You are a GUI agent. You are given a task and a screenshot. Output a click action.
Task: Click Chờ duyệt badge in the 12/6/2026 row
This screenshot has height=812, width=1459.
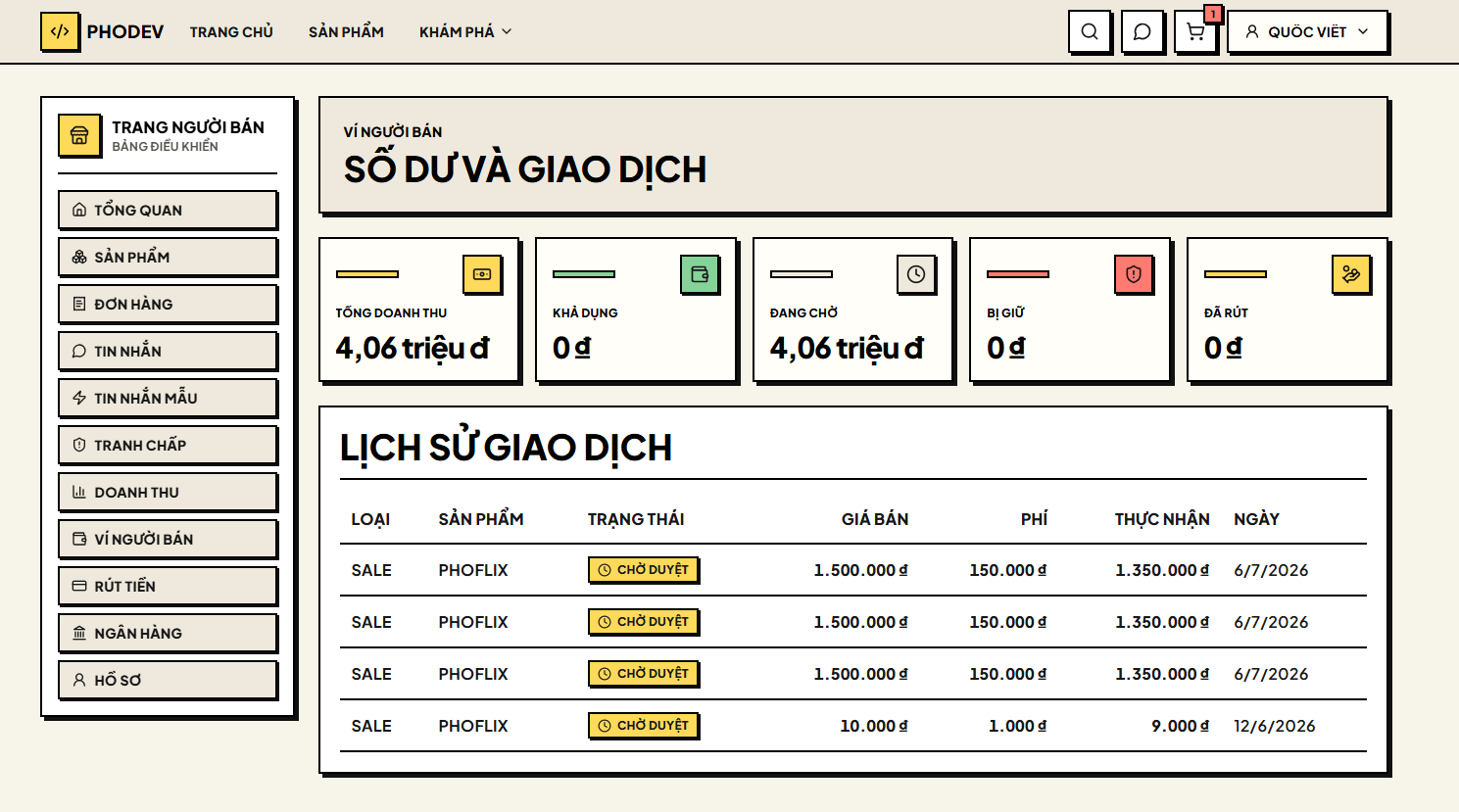pyautogui.click(x=643, y=725)
